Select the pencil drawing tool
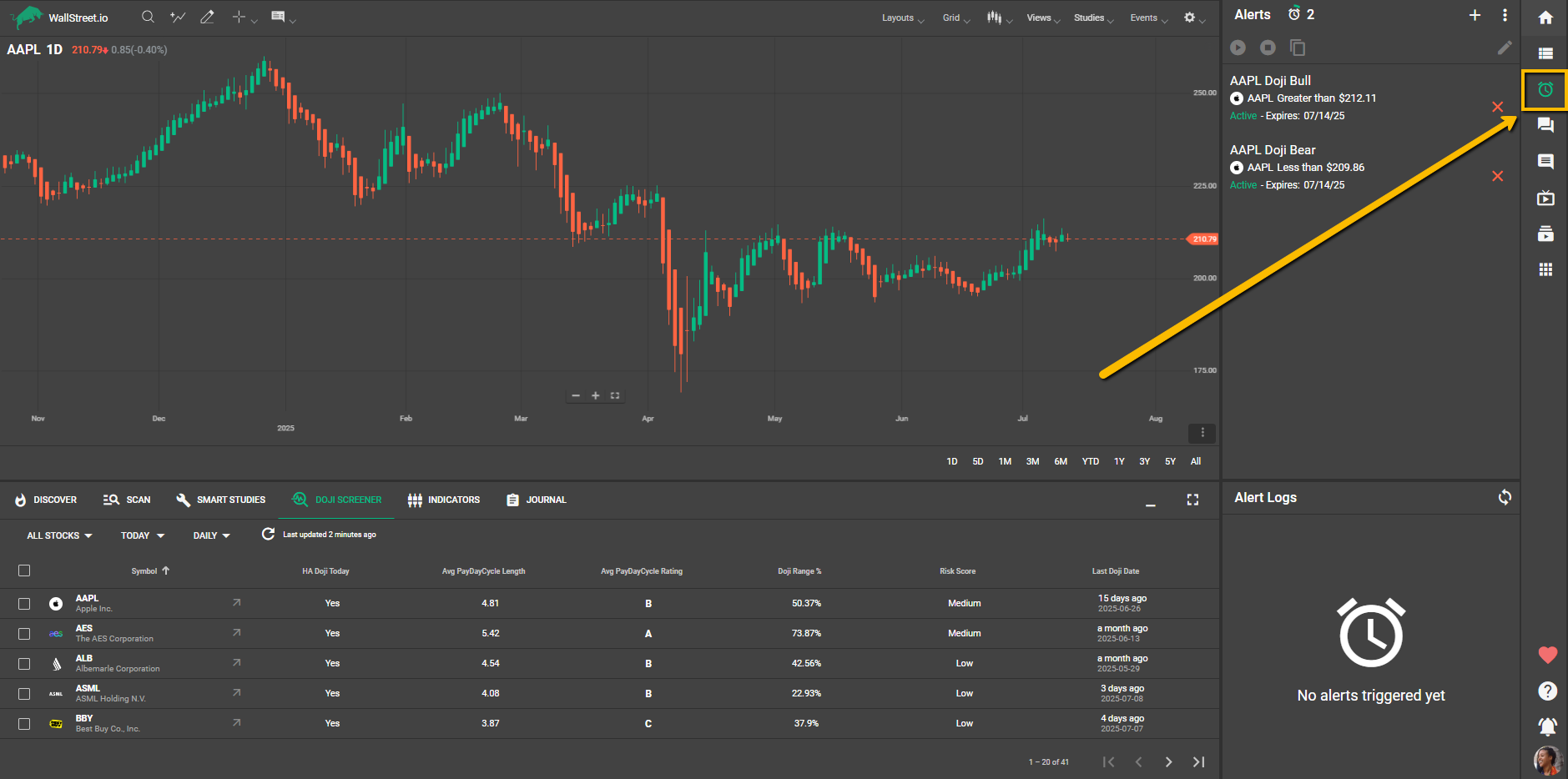The width and height of the screenshot is (1568, 779). pos(207,17)
